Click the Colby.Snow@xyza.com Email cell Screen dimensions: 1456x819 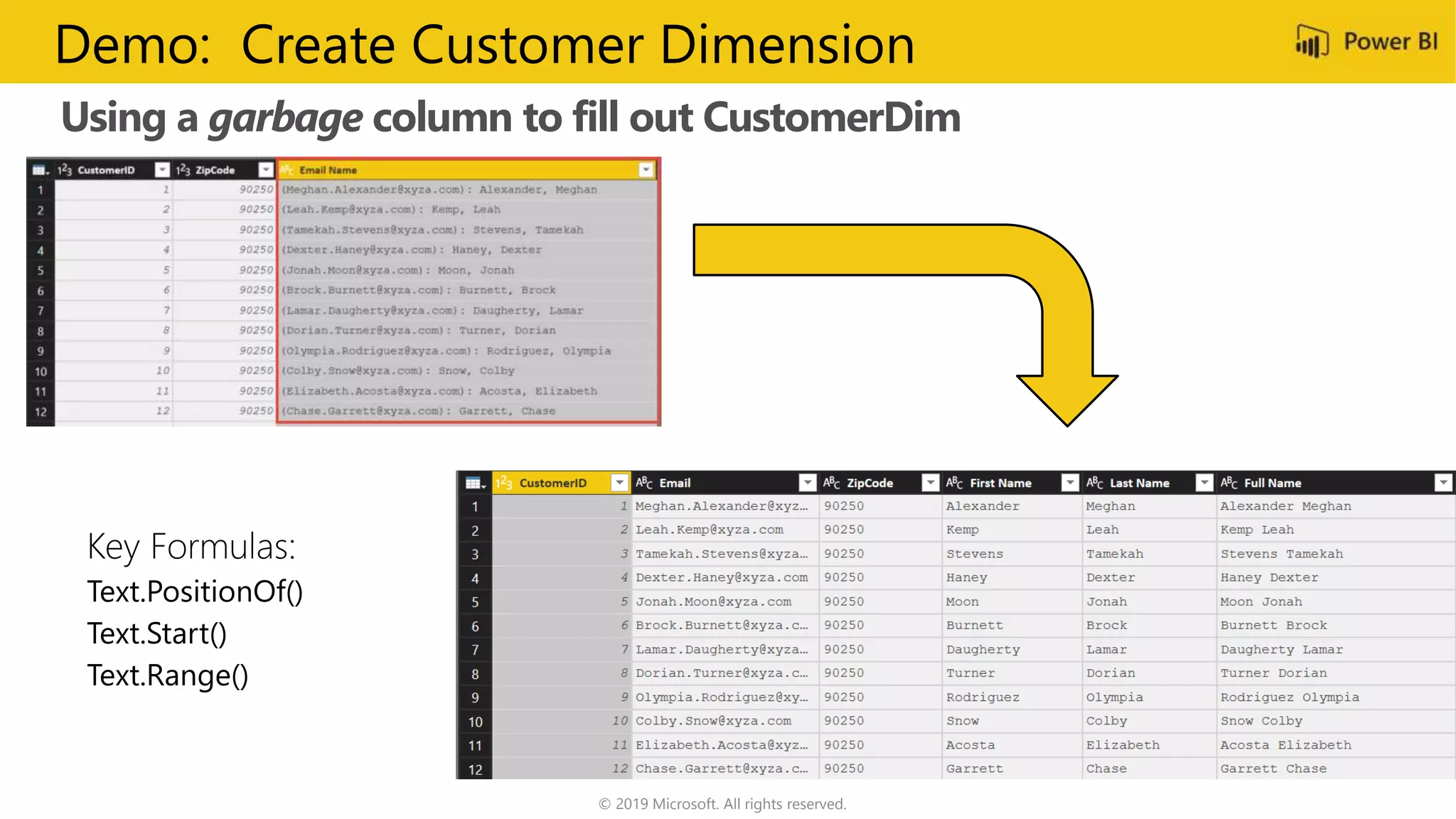click(x=725, y=721)
